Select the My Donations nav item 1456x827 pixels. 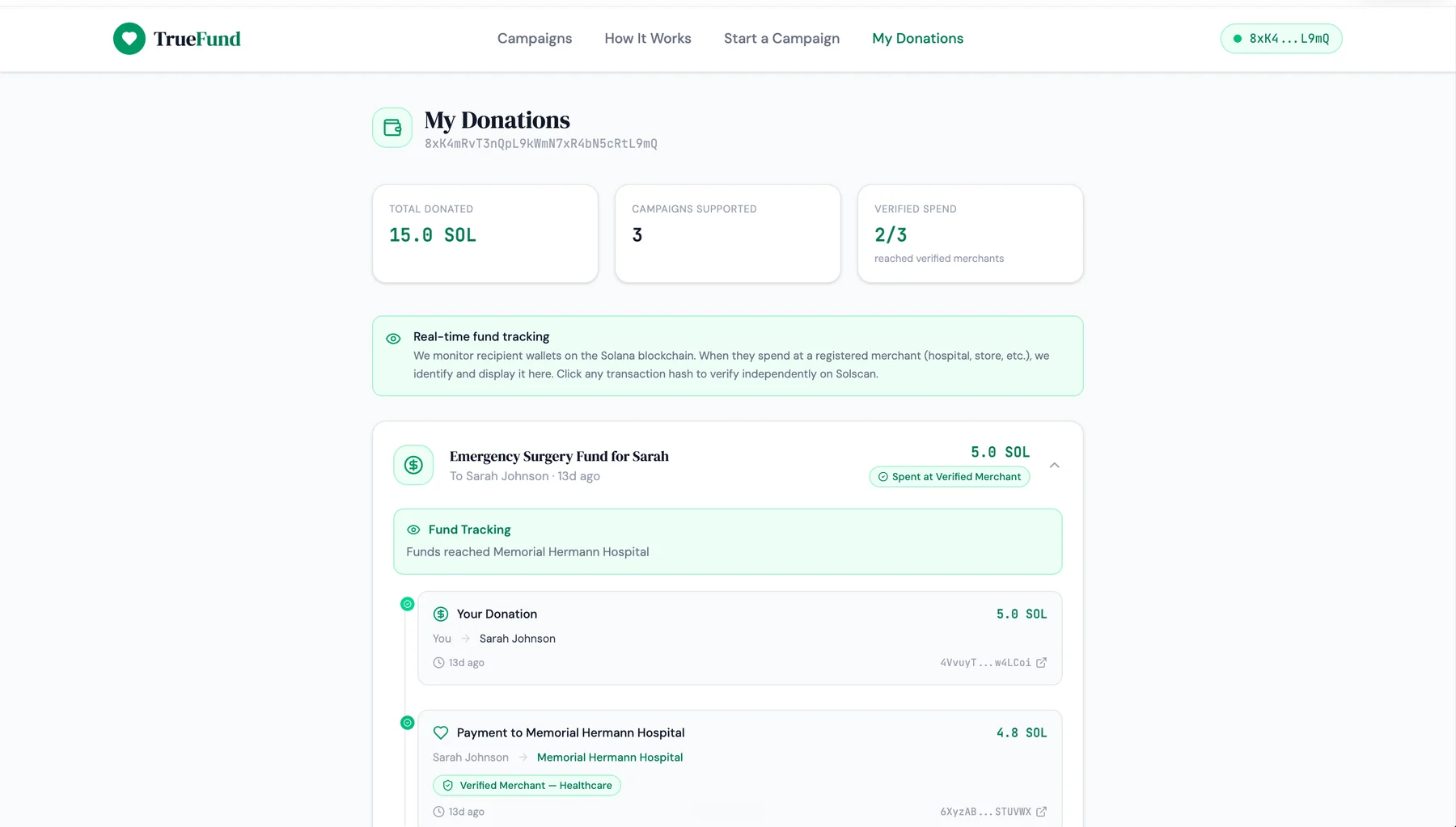click(x=918, y=39)
